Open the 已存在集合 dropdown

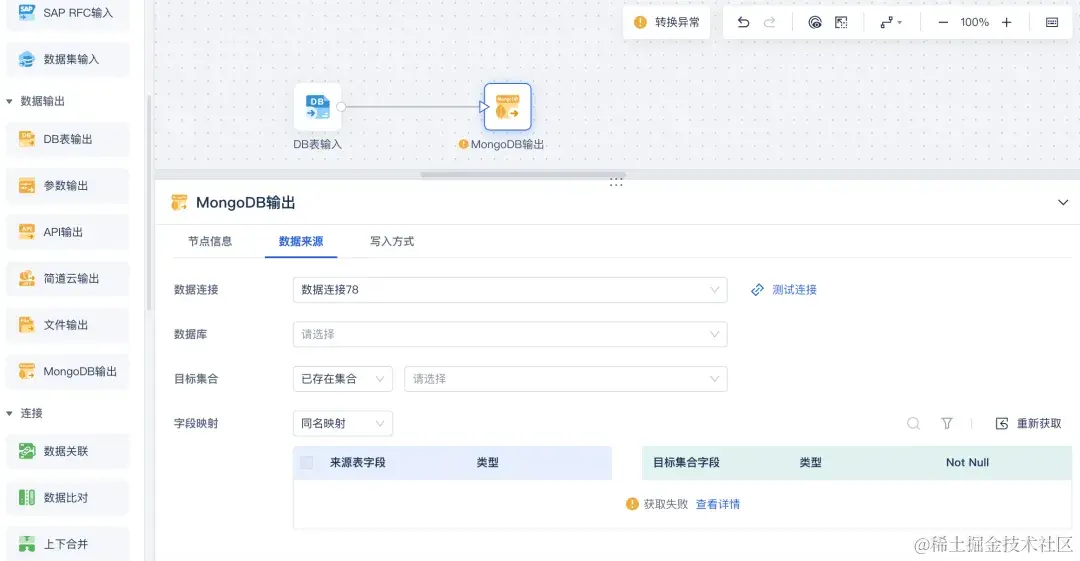point(343,379)
